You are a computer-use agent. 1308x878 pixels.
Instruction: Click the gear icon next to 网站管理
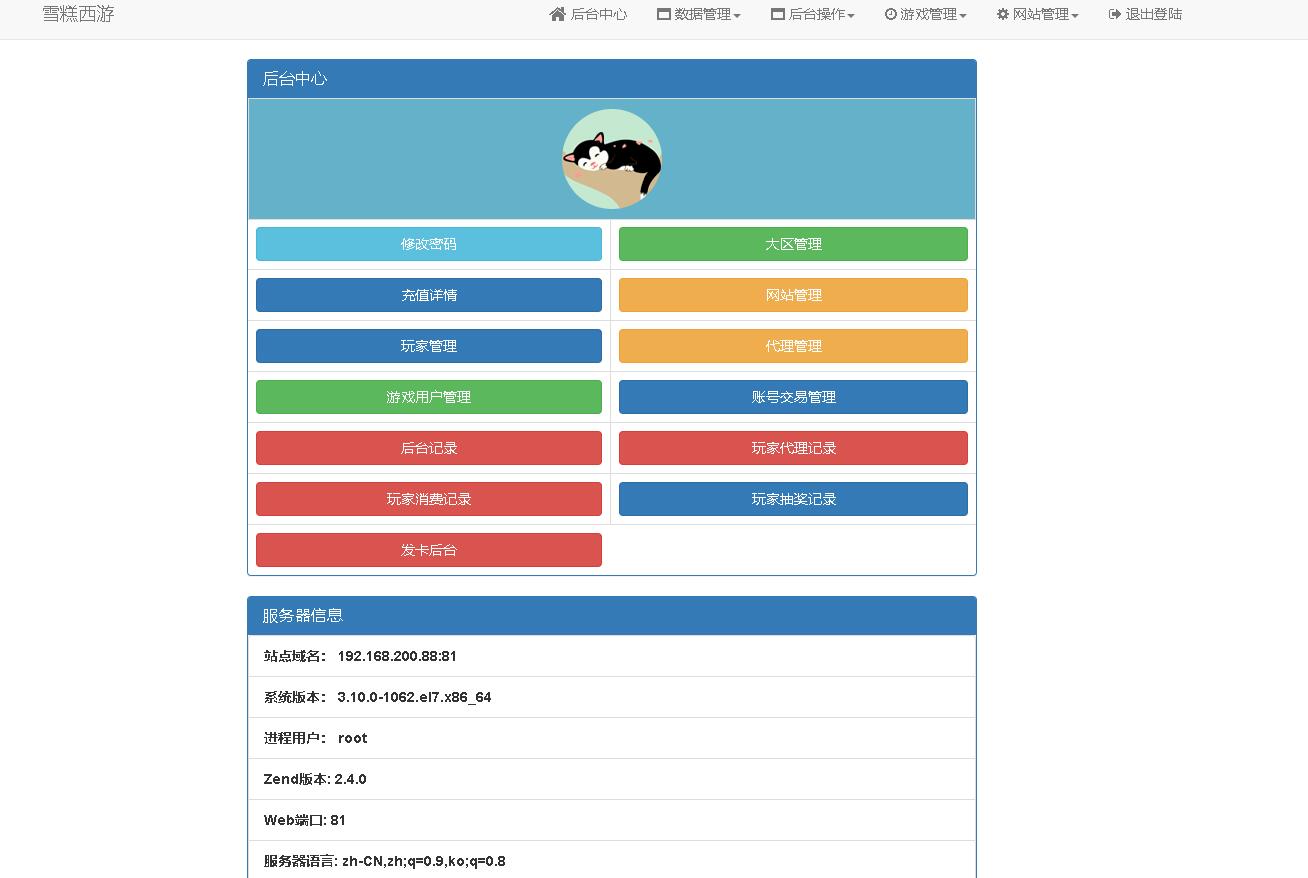1003,14
